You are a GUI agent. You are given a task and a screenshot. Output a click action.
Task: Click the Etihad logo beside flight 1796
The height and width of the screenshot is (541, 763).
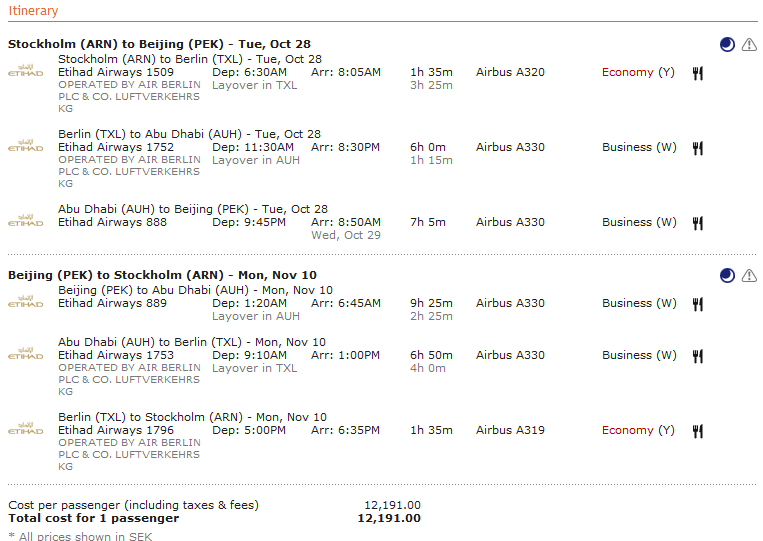[26, 429]
